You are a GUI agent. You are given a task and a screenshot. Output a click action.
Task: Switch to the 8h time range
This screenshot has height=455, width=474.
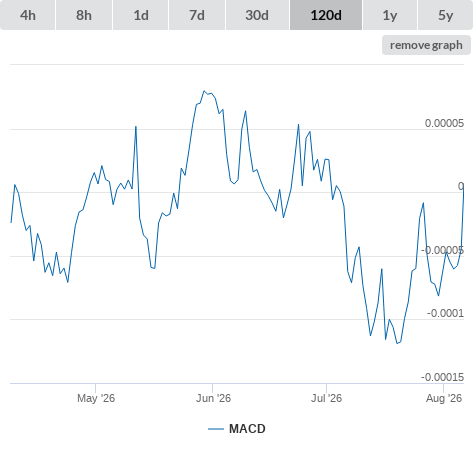(84, 15)
